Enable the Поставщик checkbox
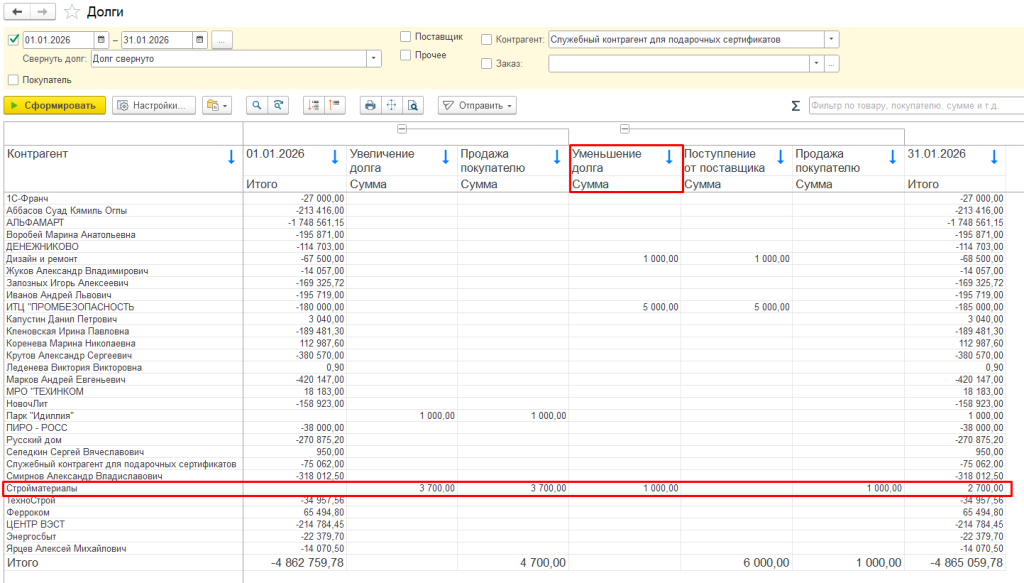 pos(406,37)
